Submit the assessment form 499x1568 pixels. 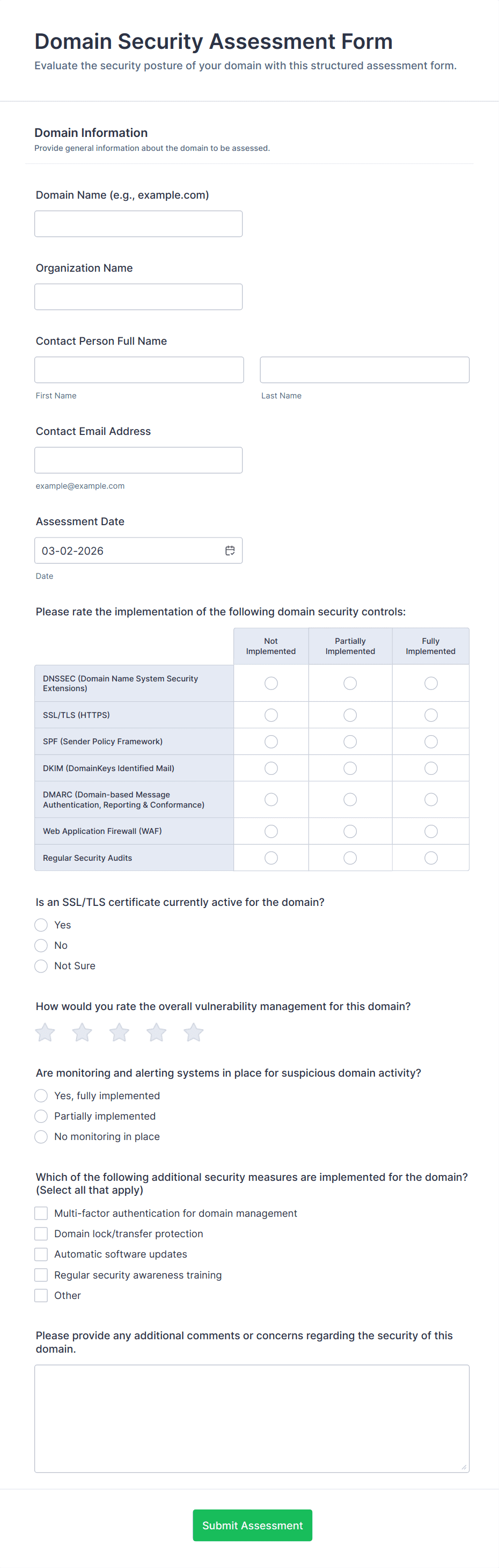[x=252, y=1525]
